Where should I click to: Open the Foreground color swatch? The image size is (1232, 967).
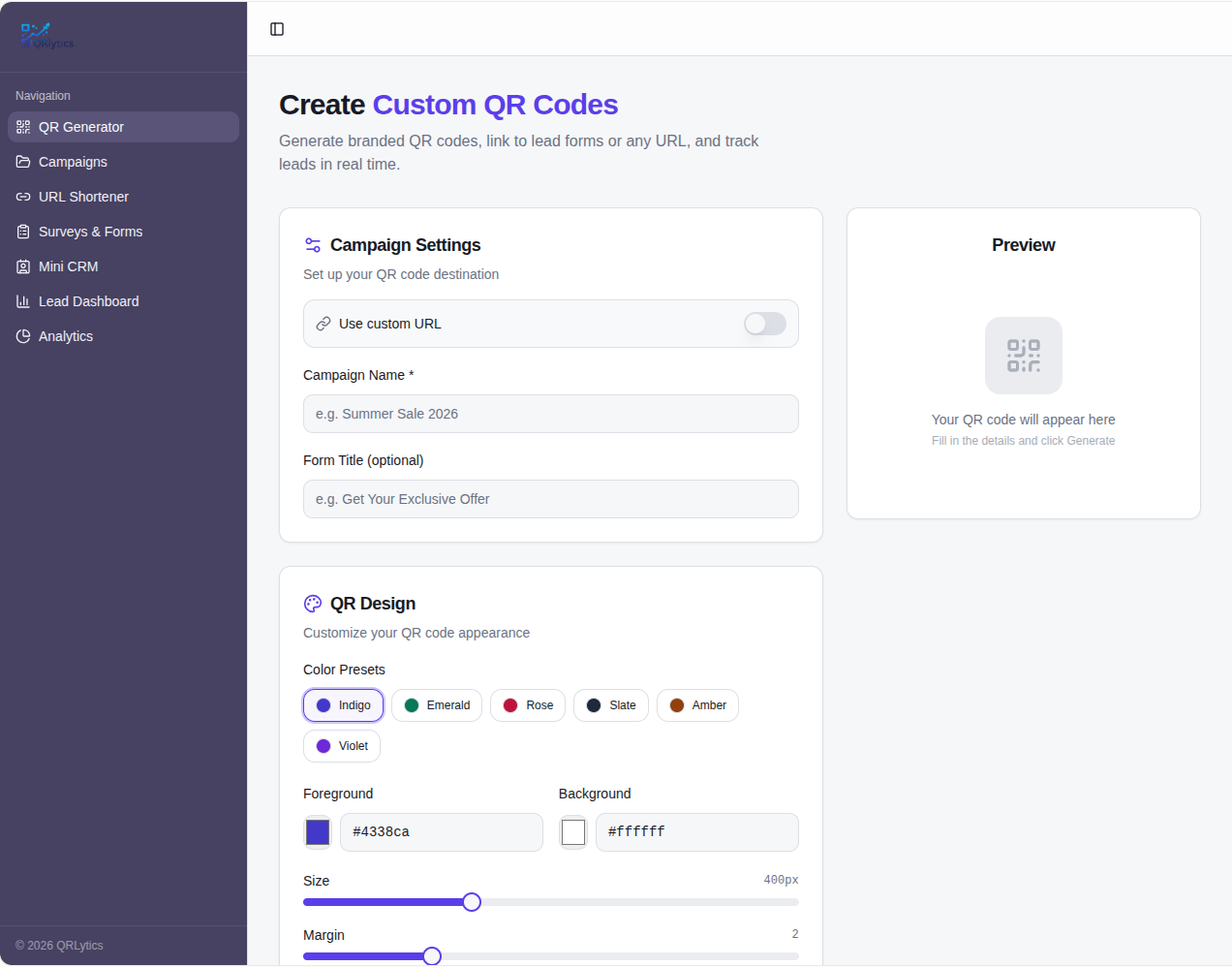(x=318, y=832)
